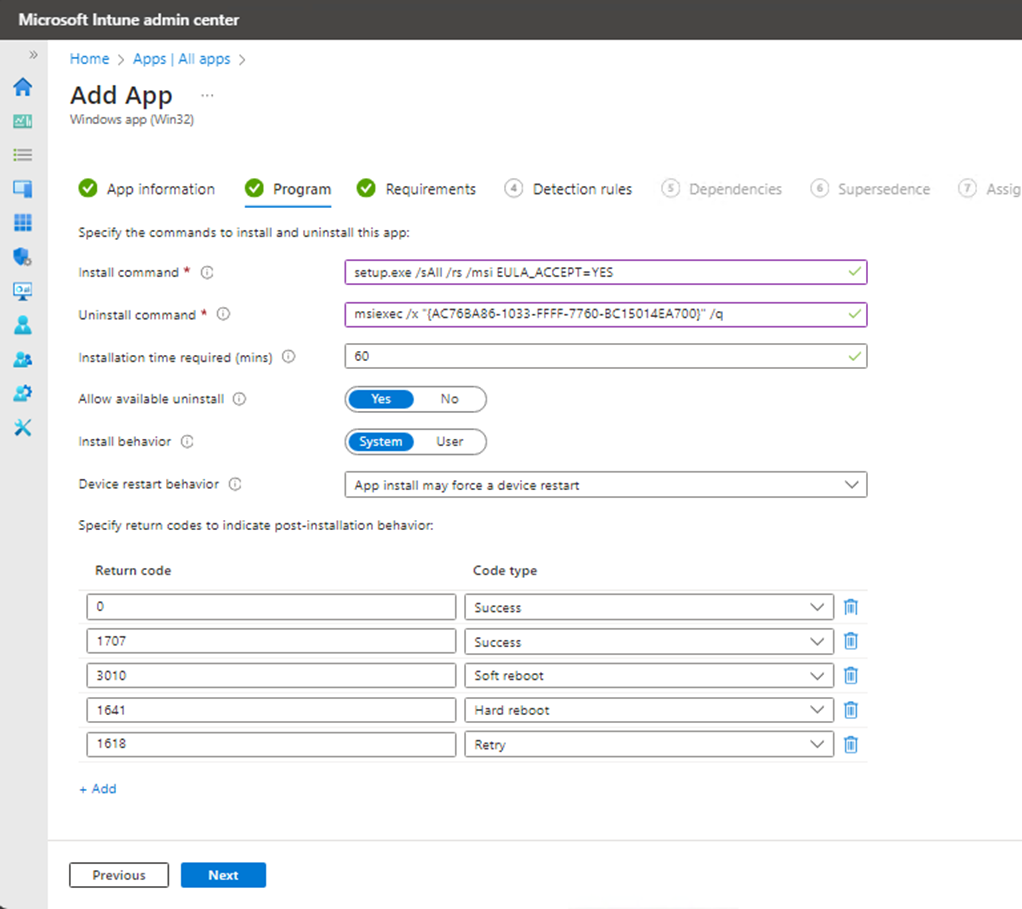Open All services list icon in sidebar
This screenshot has width=1022, height=909.
click(23, 154)
